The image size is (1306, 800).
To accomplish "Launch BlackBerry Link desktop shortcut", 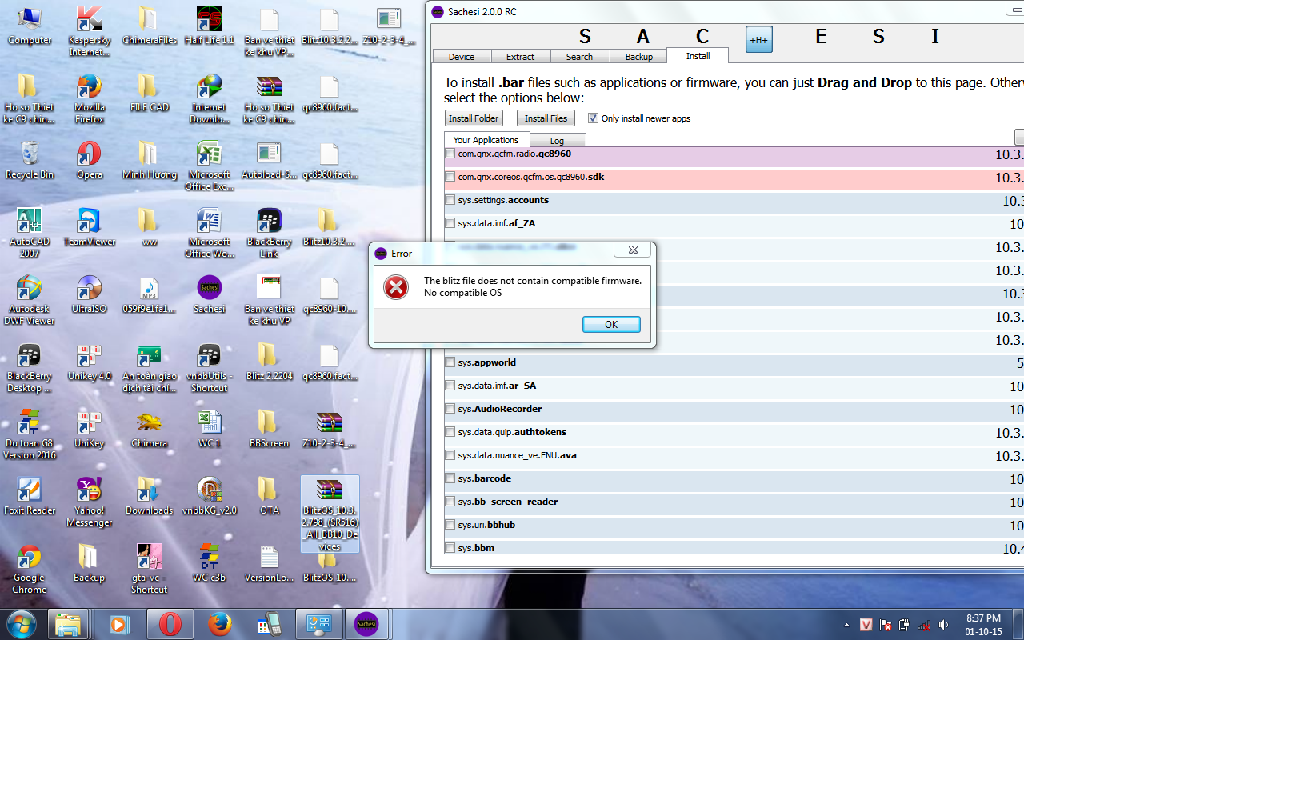I will click(x=268, y=232).
